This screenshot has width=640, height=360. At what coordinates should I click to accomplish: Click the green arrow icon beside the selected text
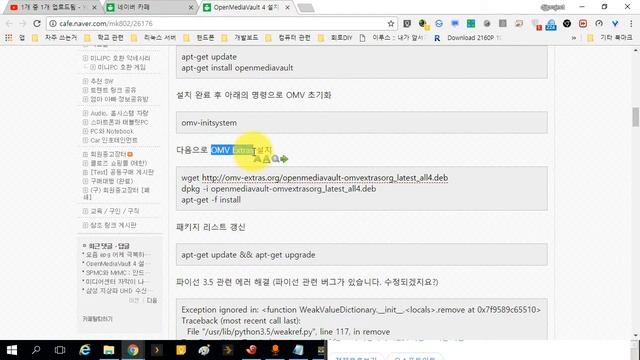[284, 159]
